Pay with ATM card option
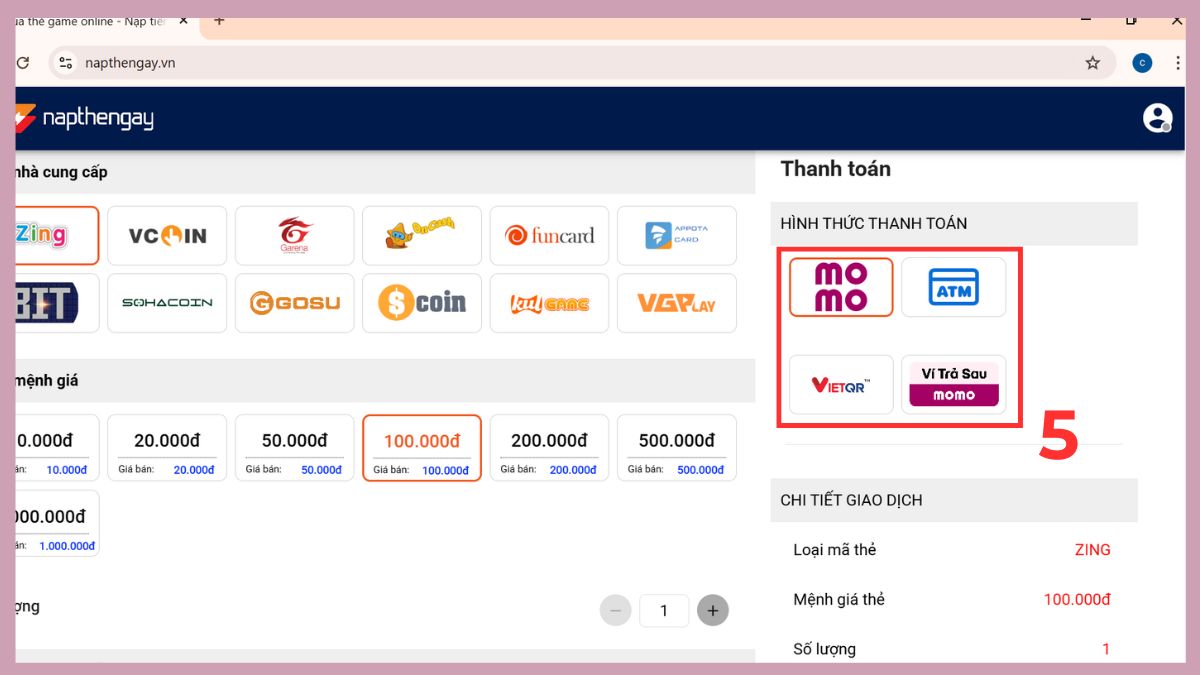 coord(954,287)
